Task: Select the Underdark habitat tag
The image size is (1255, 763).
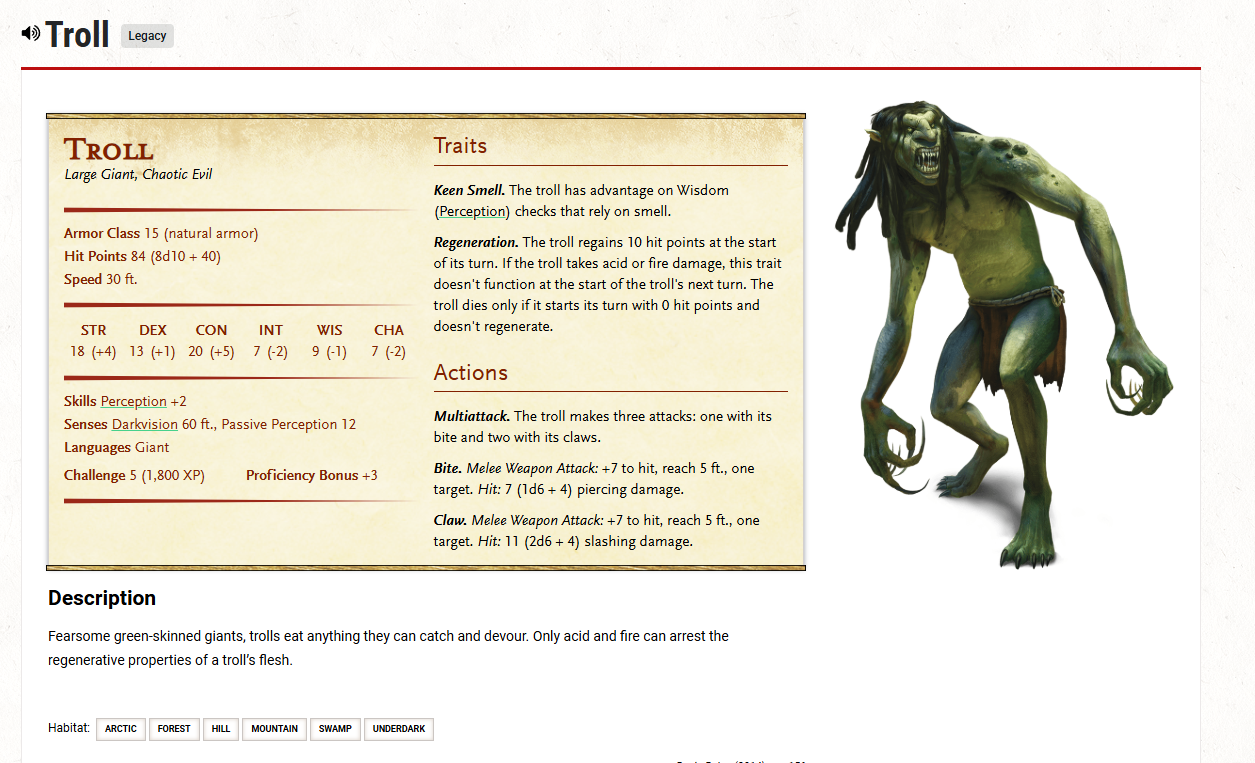Action: click(x=399, y=729)
